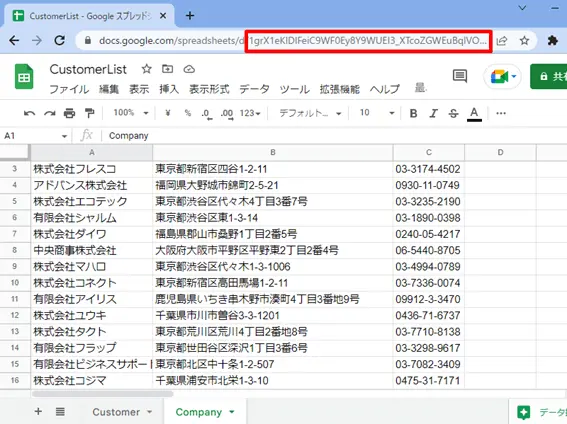Click the print icon in toolbar

(69, 114)
